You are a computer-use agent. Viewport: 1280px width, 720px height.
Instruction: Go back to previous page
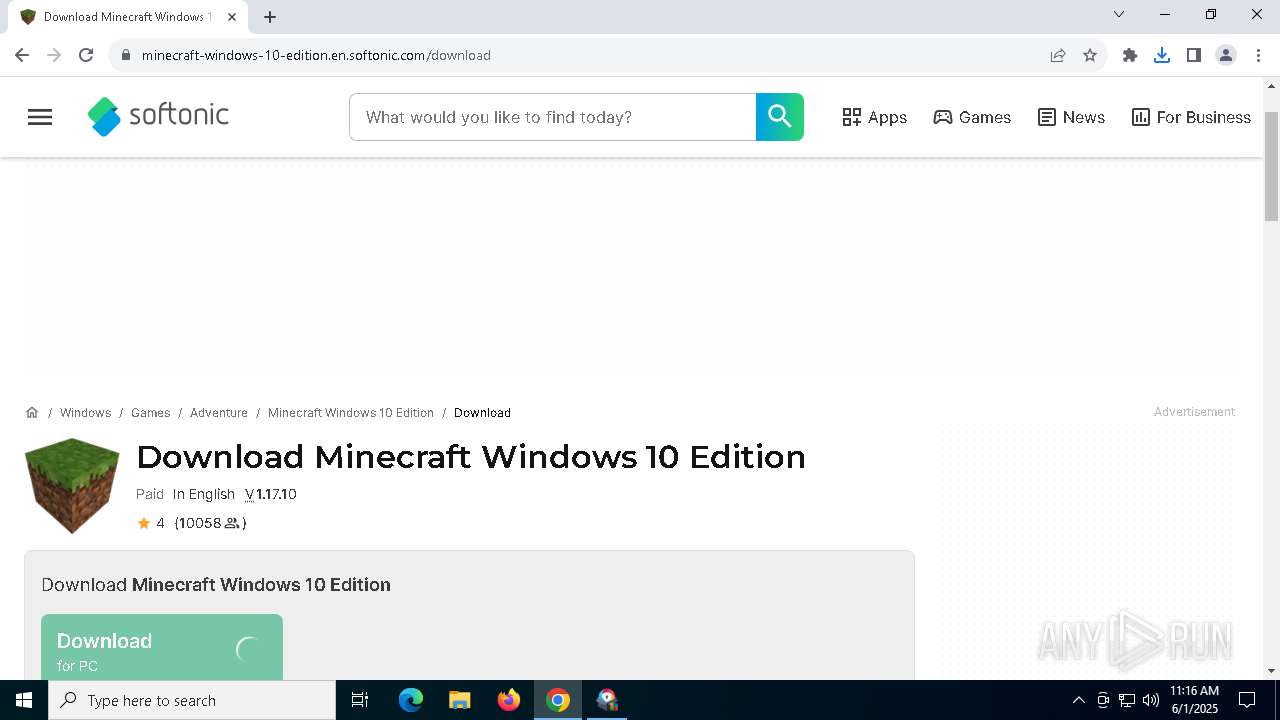(x=22, y=55)
